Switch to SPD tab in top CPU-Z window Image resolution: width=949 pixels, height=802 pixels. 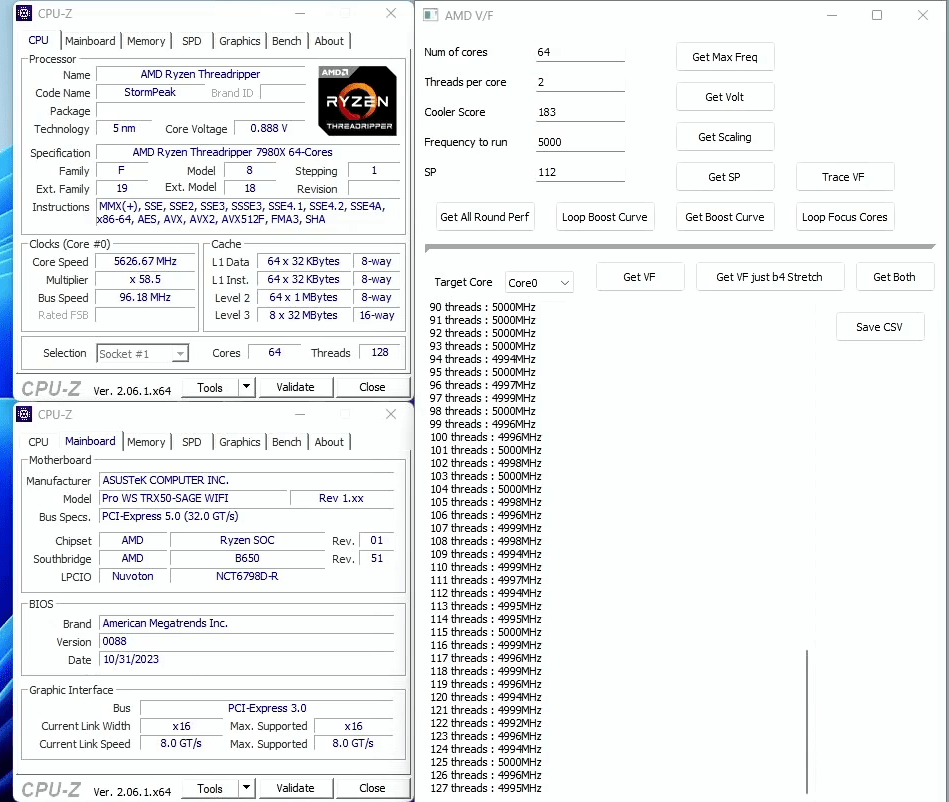coord(192,41)
